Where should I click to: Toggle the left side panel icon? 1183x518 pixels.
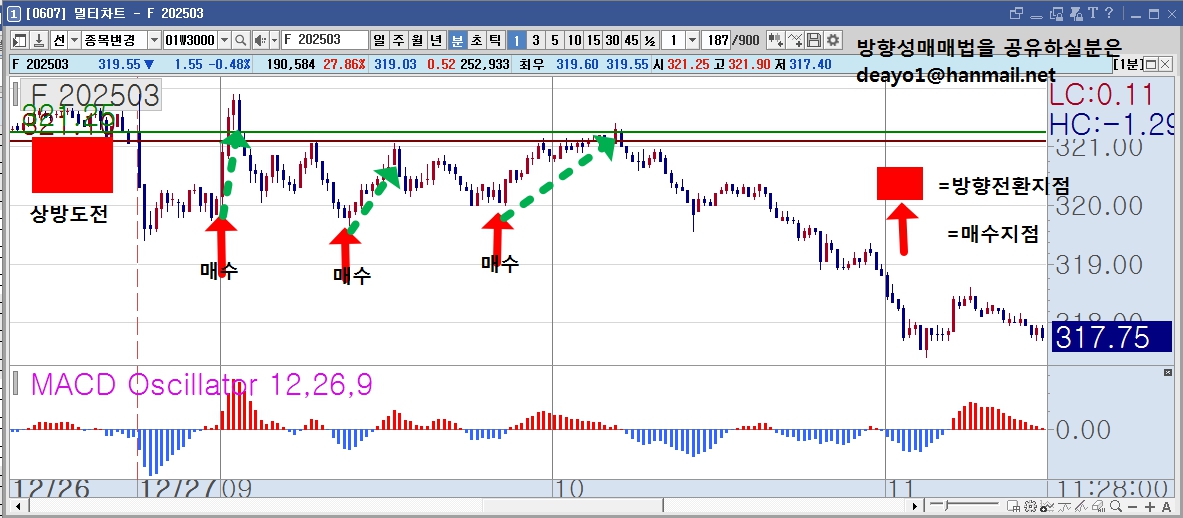[x=20, y=40]
